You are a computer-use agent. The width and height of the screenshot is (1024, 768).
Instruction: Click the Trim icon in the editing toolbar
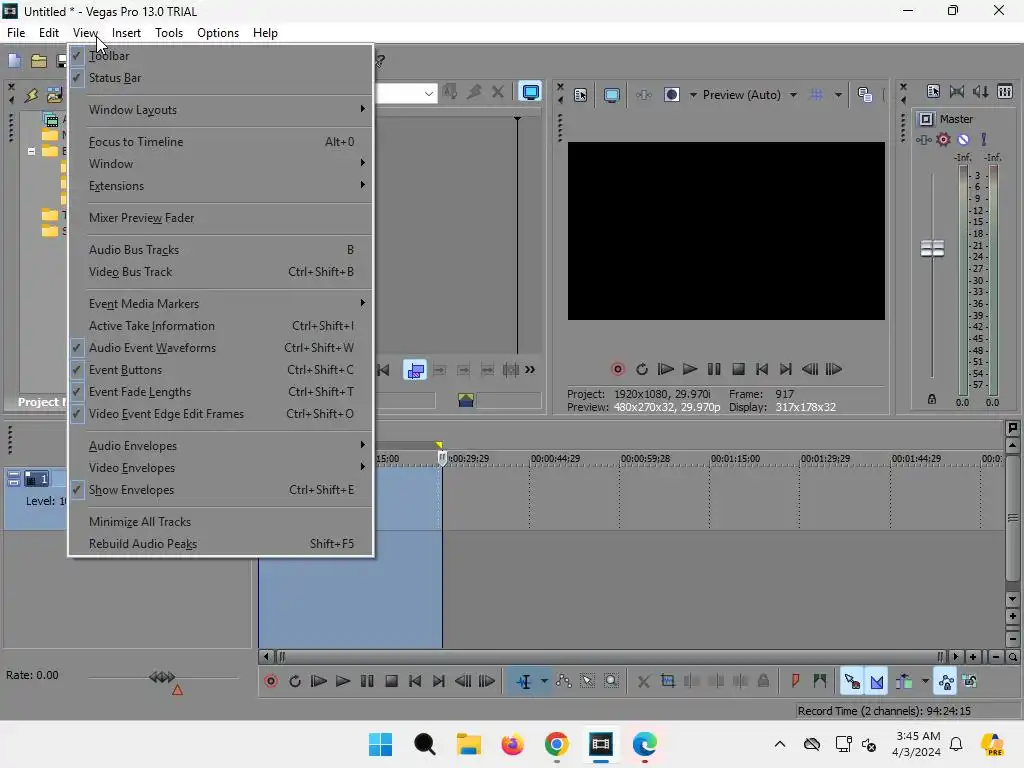click(x=667, y=681)
